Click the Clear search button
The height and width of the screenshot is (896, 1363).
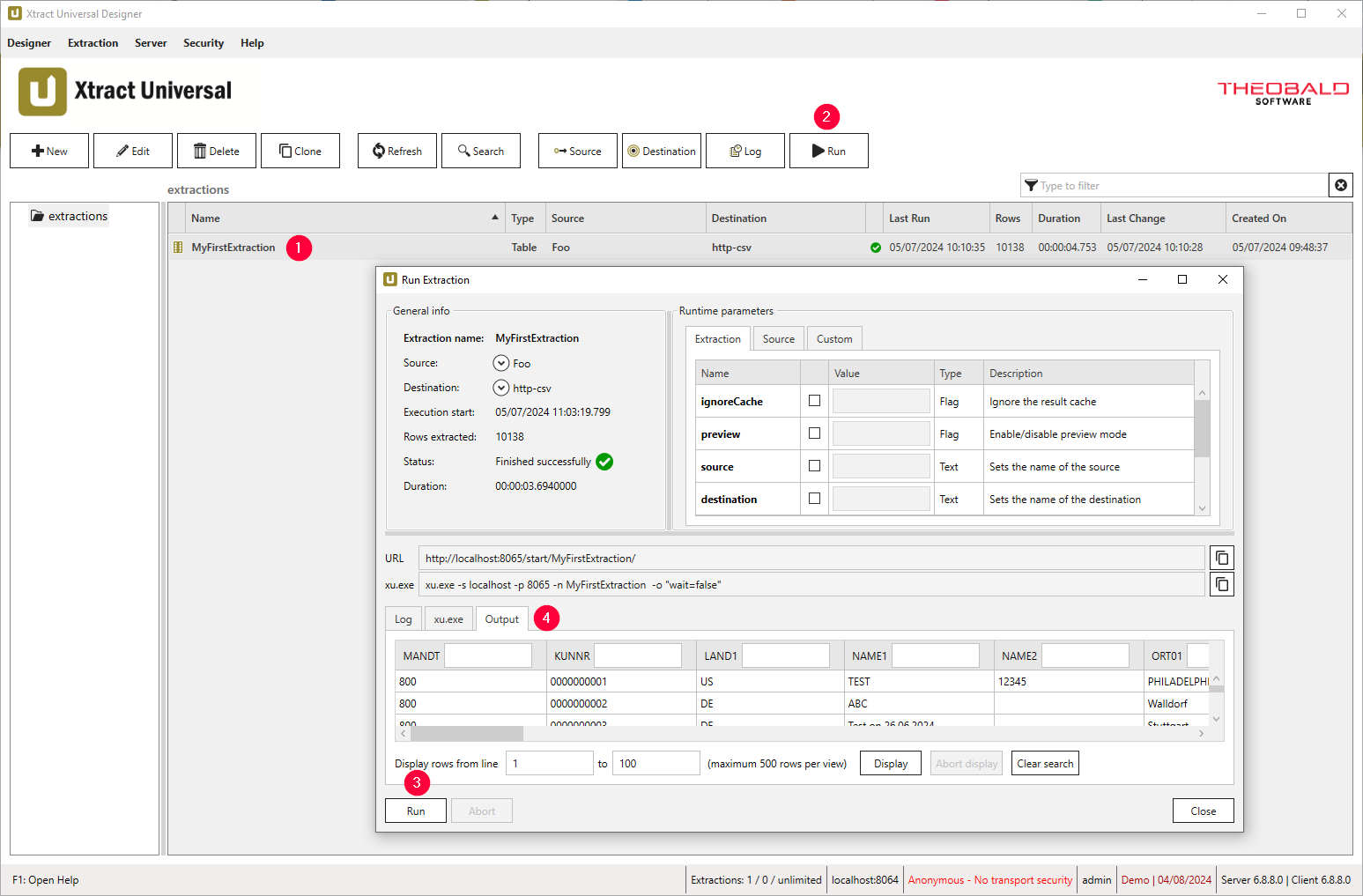click(1046, 763)
